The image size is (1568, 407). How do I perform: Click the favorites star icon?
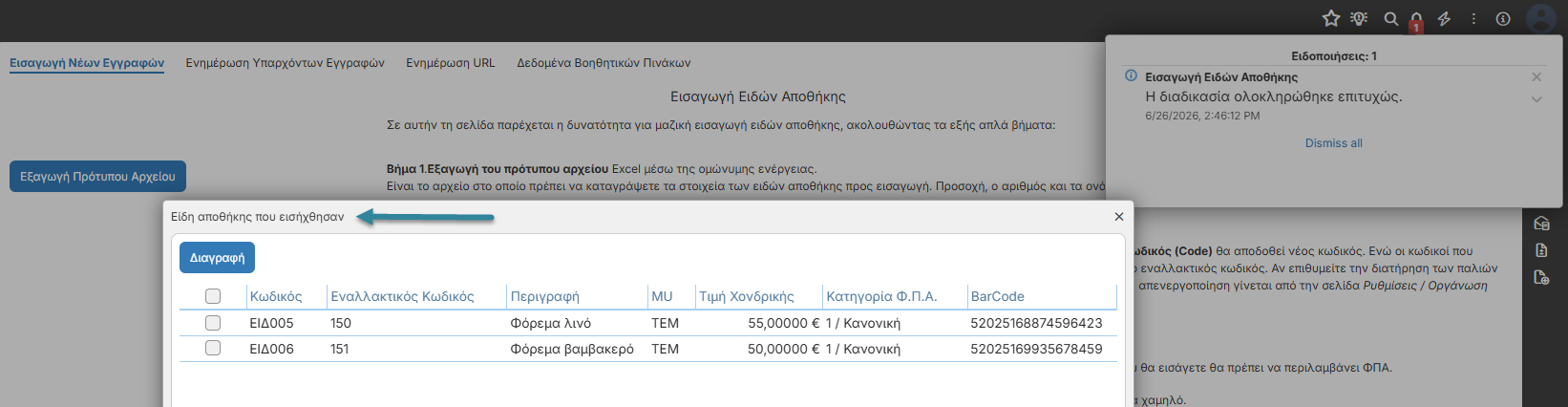(x=1331, y=18)
